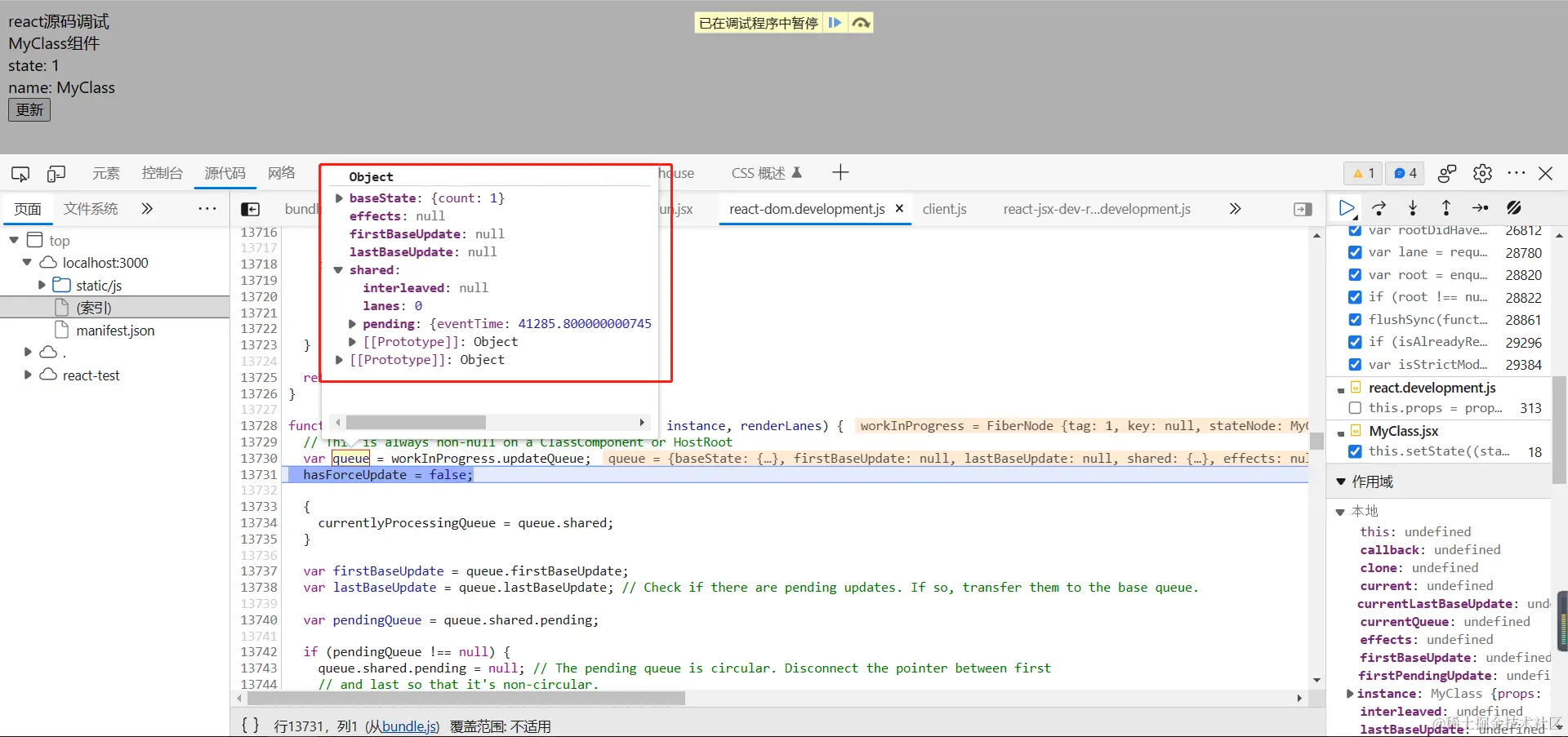Collapse react.development.js breakpoint group
This screenshot has width=1568, height=737.
point(1341,390)
